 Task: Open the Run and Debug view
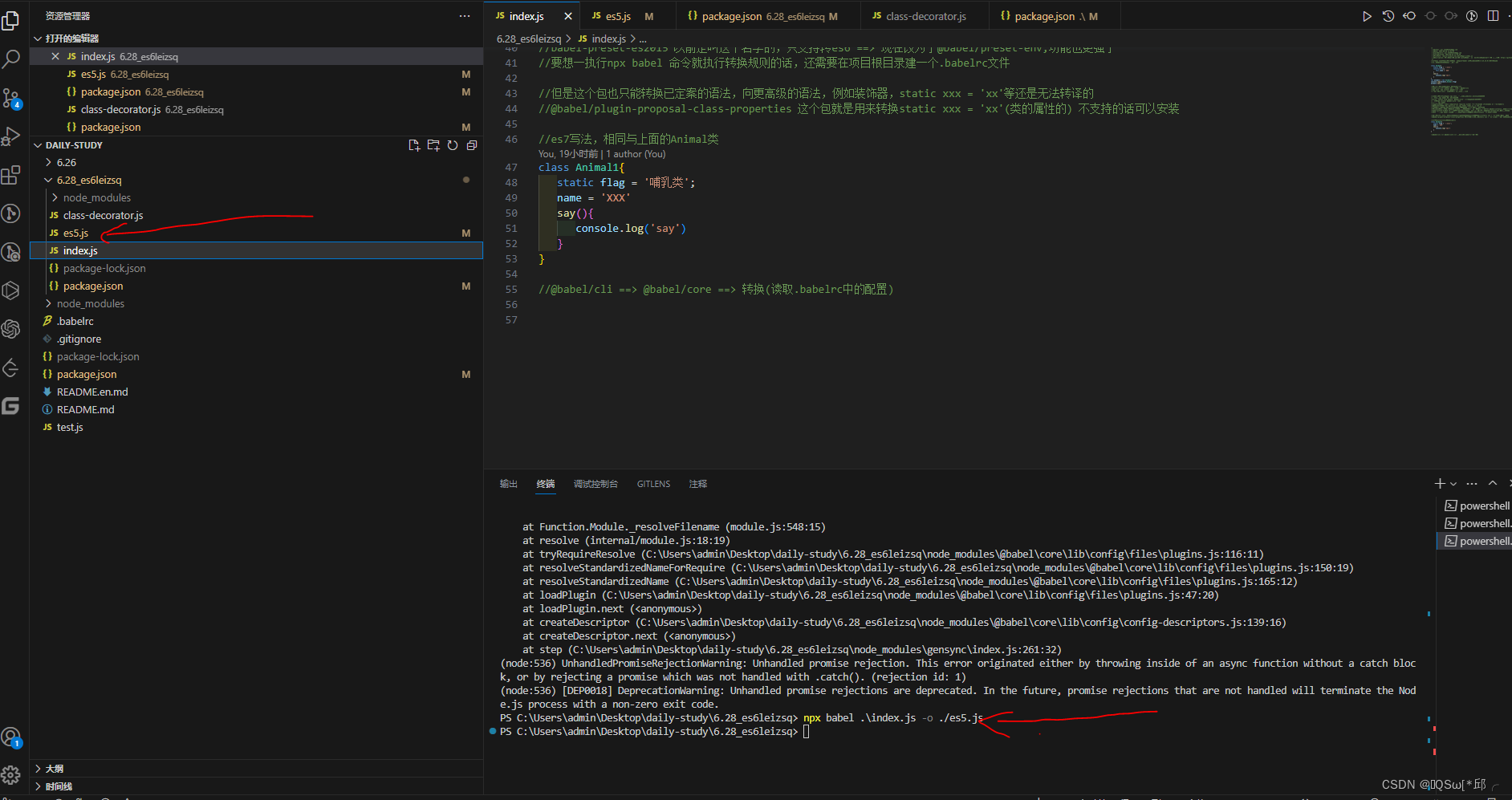pyautogui.click(x=11, y=136)
